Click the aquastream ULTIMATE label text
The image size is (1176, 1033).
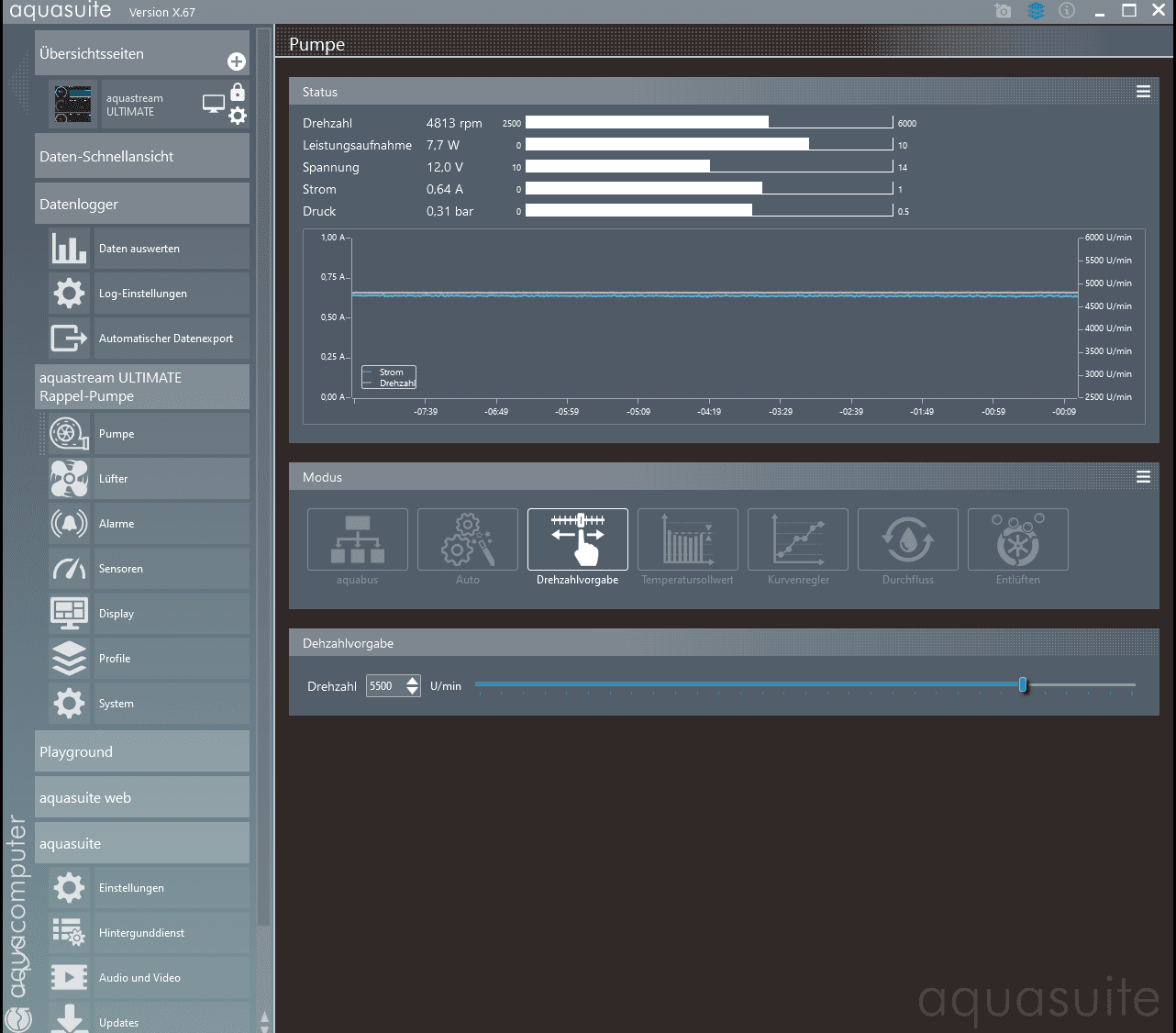pos(135,105)
